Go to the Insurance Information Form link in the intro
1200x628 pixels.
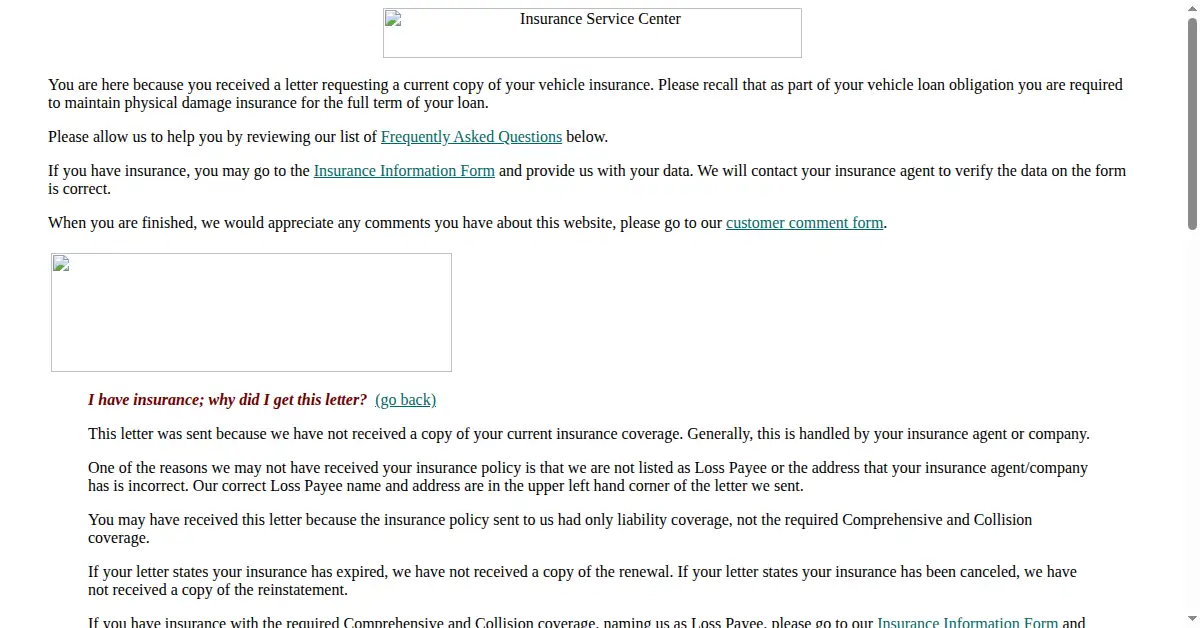[404, 171]
